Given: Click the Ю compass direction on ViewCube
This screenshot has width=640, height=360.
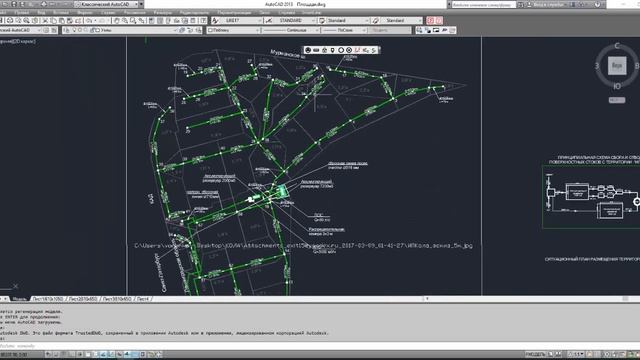Looking at the screenshot, I should (617, 86).
